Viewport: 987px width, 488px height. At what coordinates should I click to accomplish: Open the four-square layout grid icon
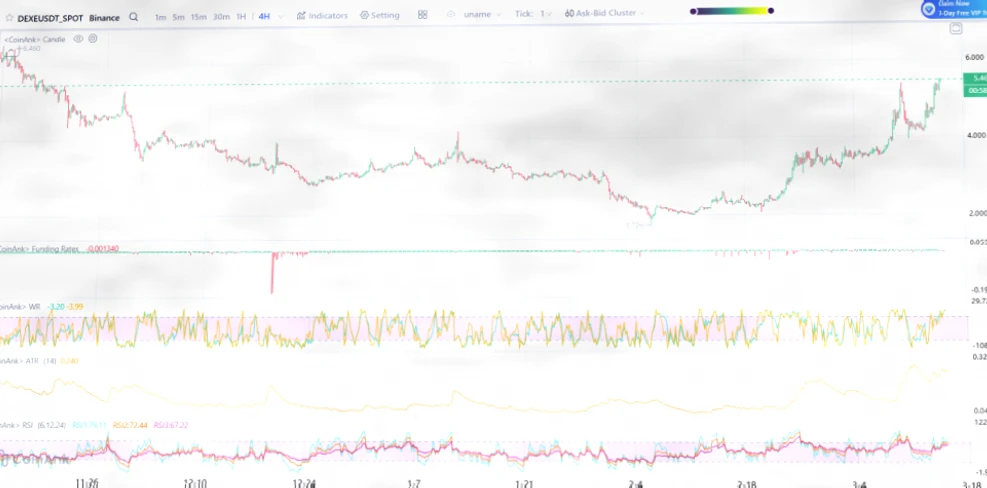(422, 14)
